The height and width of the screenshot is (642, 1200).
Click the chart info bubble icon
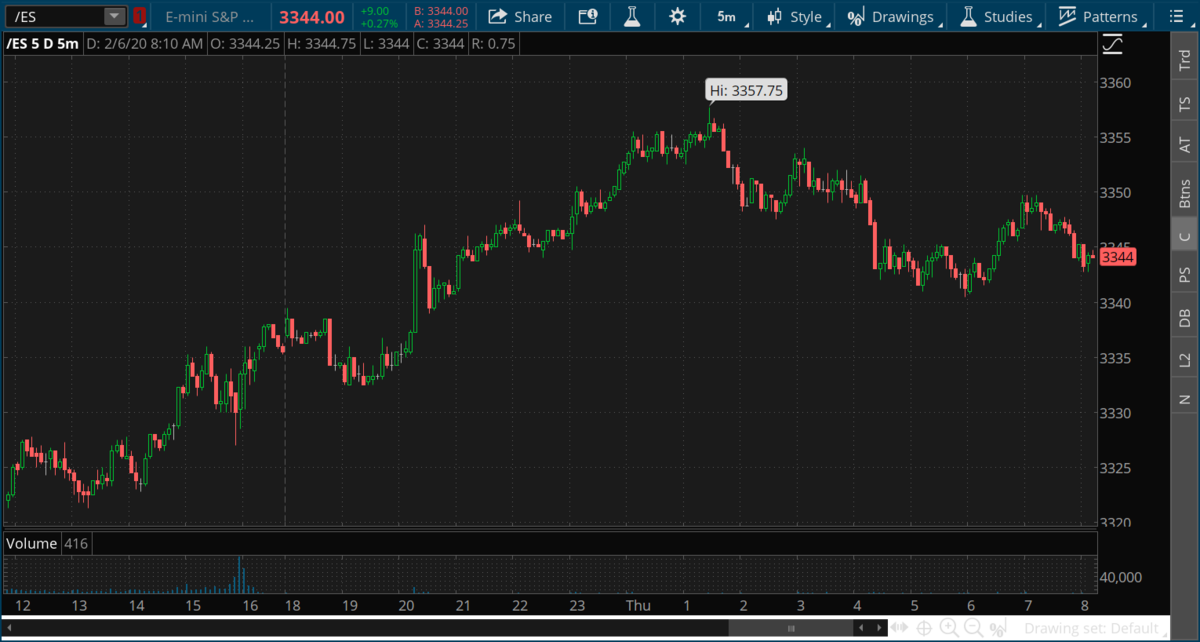[x=589, y=16]
